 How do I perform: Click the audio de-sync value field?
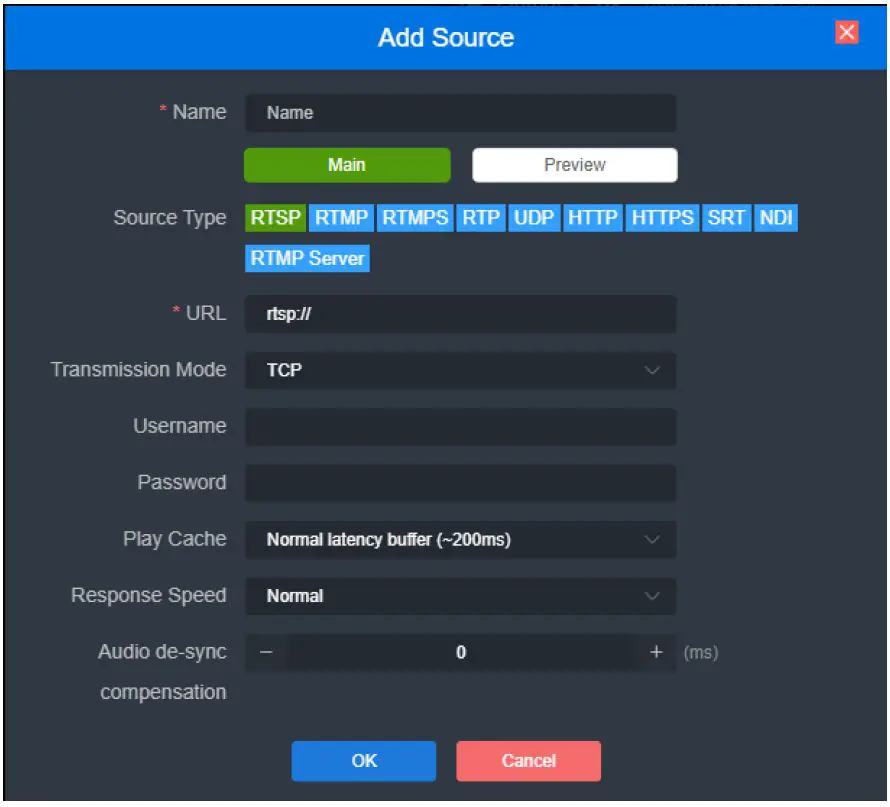point(461,652)
